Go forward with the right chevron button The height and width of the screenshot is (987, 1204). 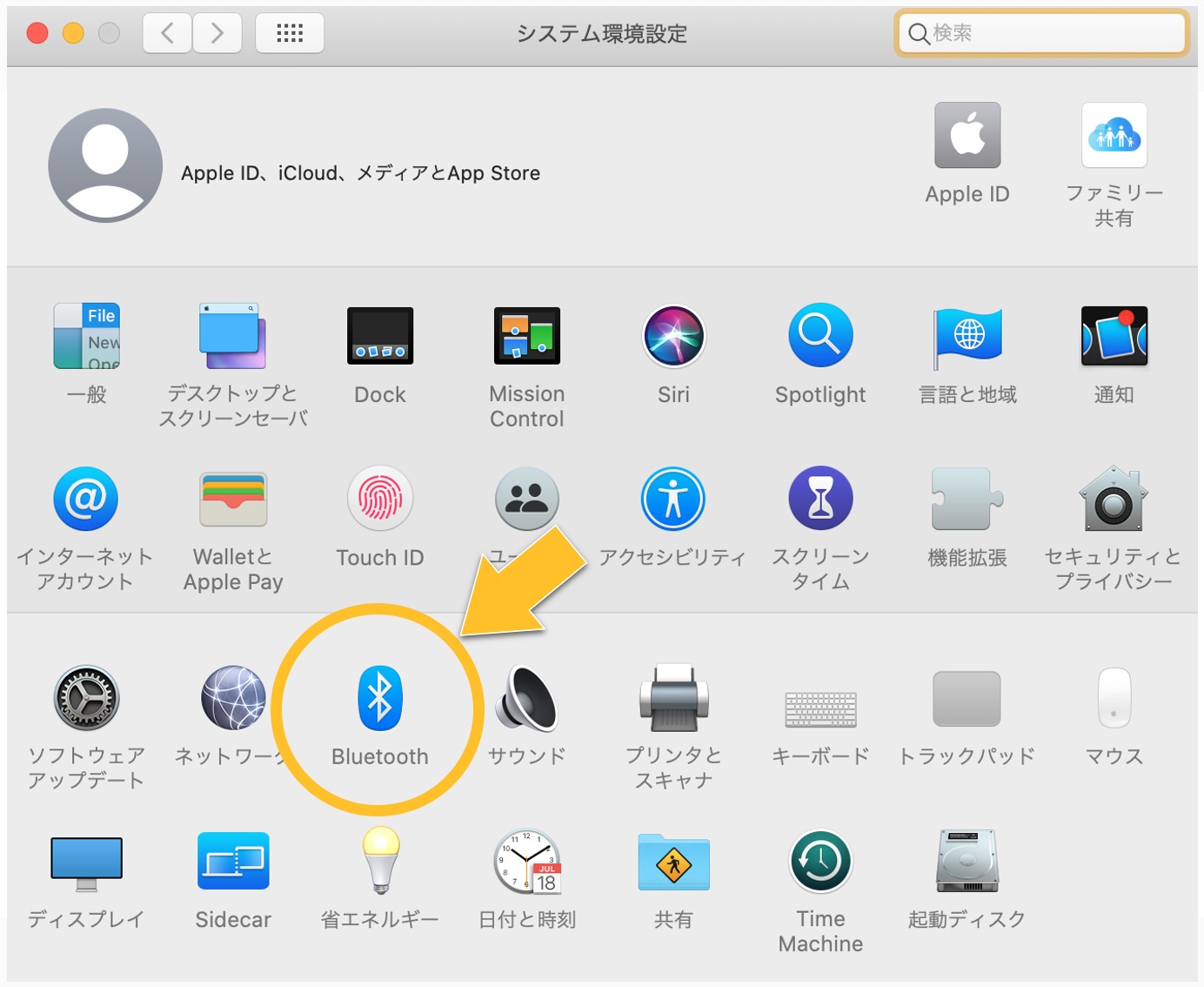coord(217,33)
